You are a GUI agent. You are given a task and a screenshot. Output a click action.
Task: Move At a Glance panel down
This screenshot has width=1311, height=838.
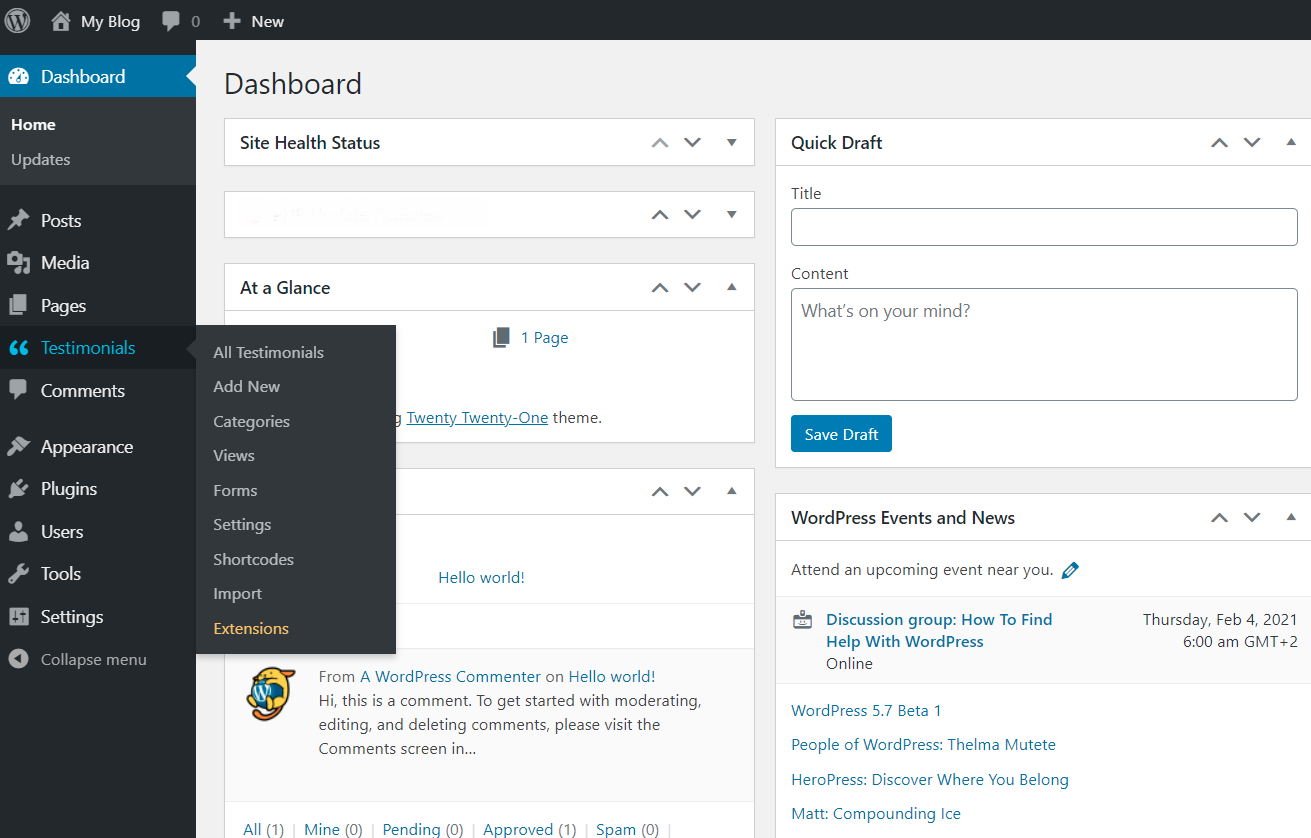(692, 288)
